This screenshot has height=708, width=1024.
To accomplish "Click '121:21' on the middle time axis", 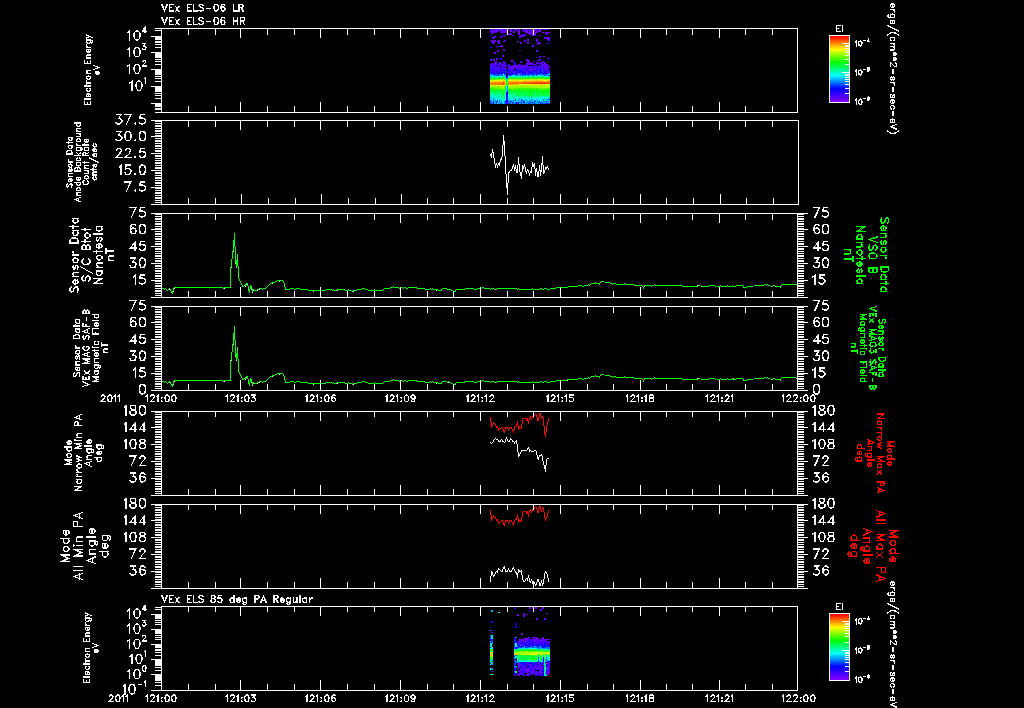I will [719, 398].
